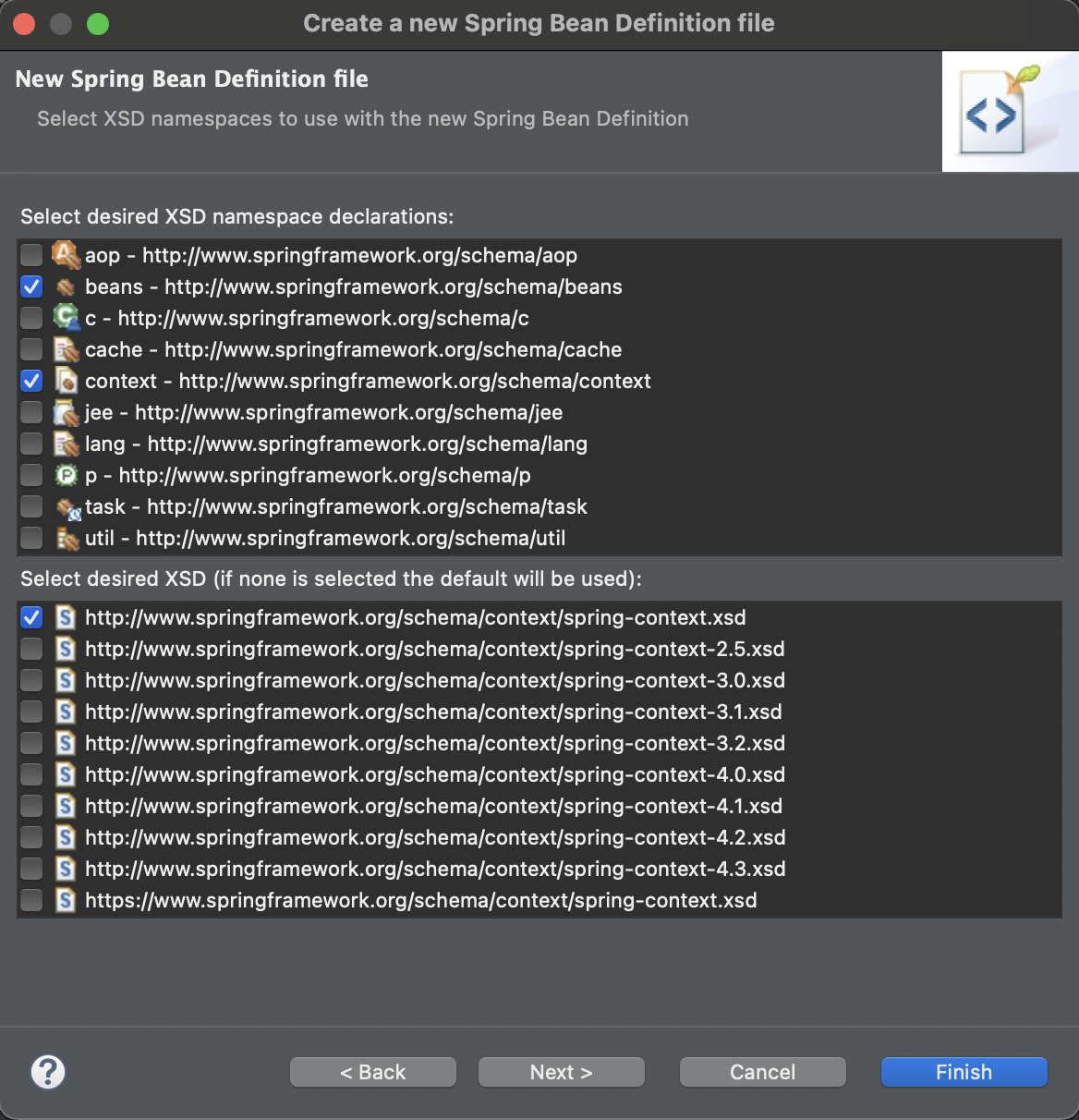Viewport: 1079px width, 1120px height.
Task: Tick the p namespace checkbox
Action: pyautogui.click(x=31, y=475)
